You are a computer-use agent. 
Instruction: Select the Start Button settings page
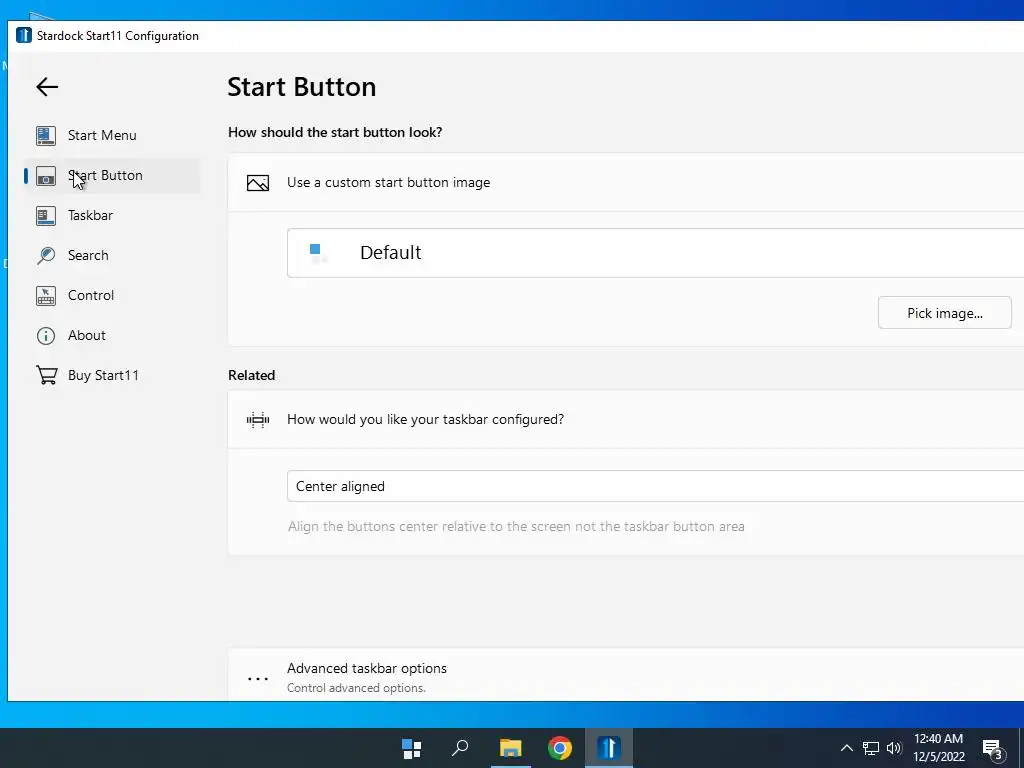point(112,176)
